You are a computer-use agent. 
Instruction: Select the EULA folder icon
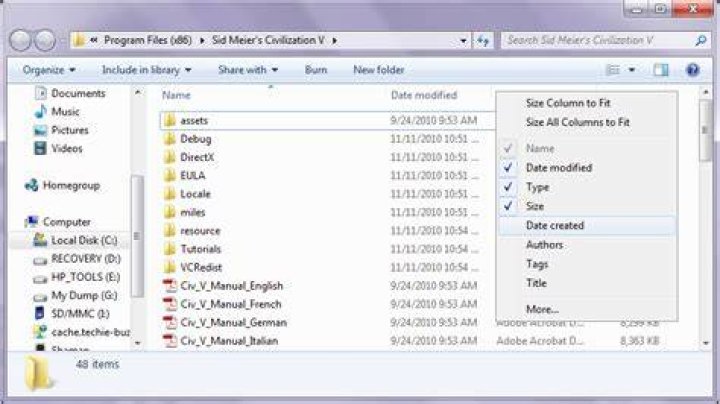pos(169,175)
